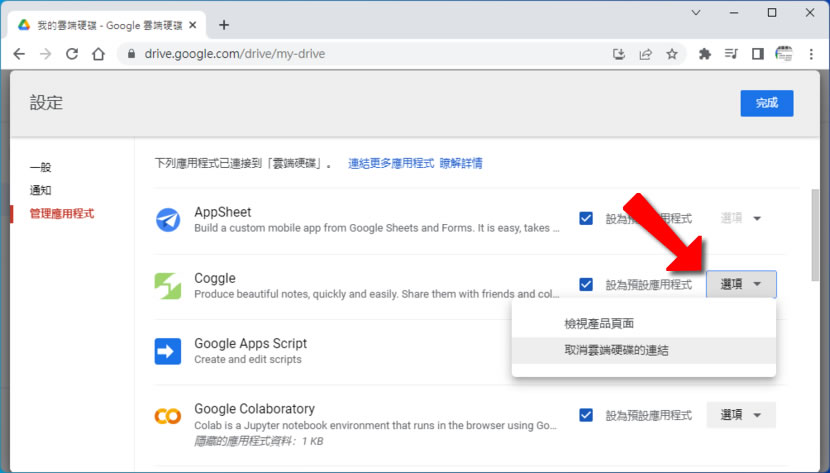Click the Coggle app name

click(x=215, y=278)
